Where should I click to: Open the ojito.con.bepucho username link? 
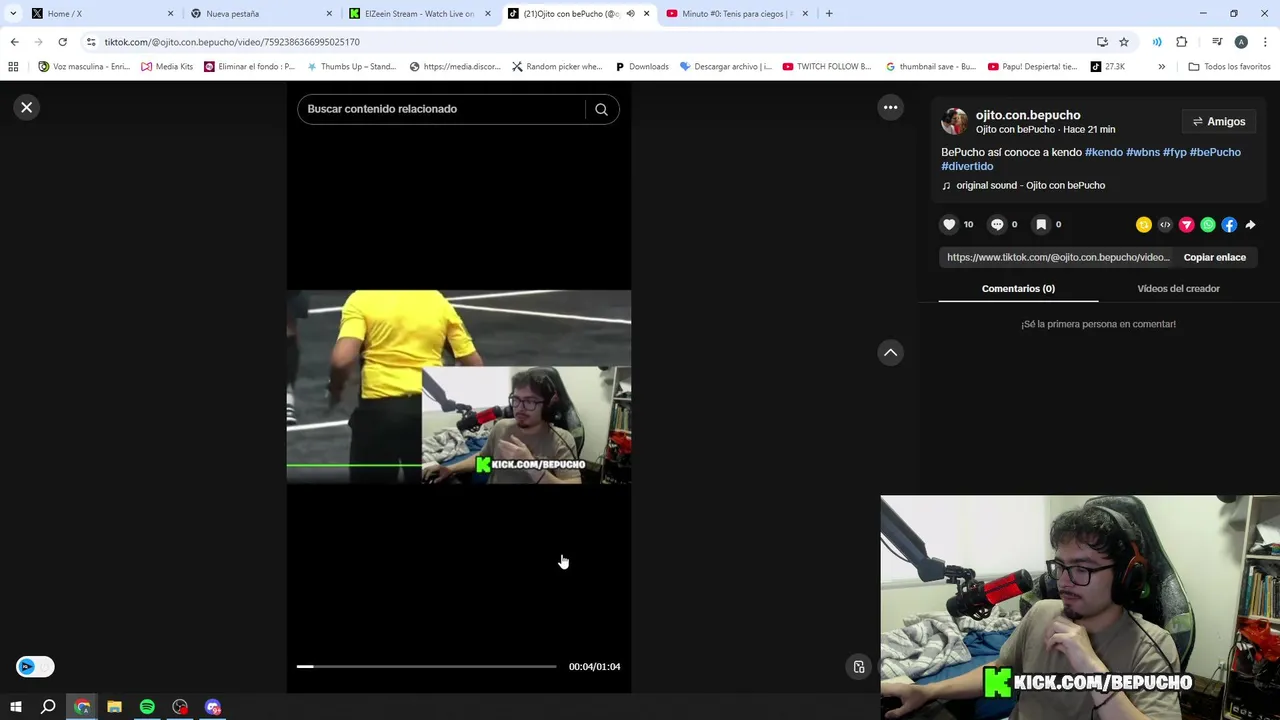(x=1028, y=115)
